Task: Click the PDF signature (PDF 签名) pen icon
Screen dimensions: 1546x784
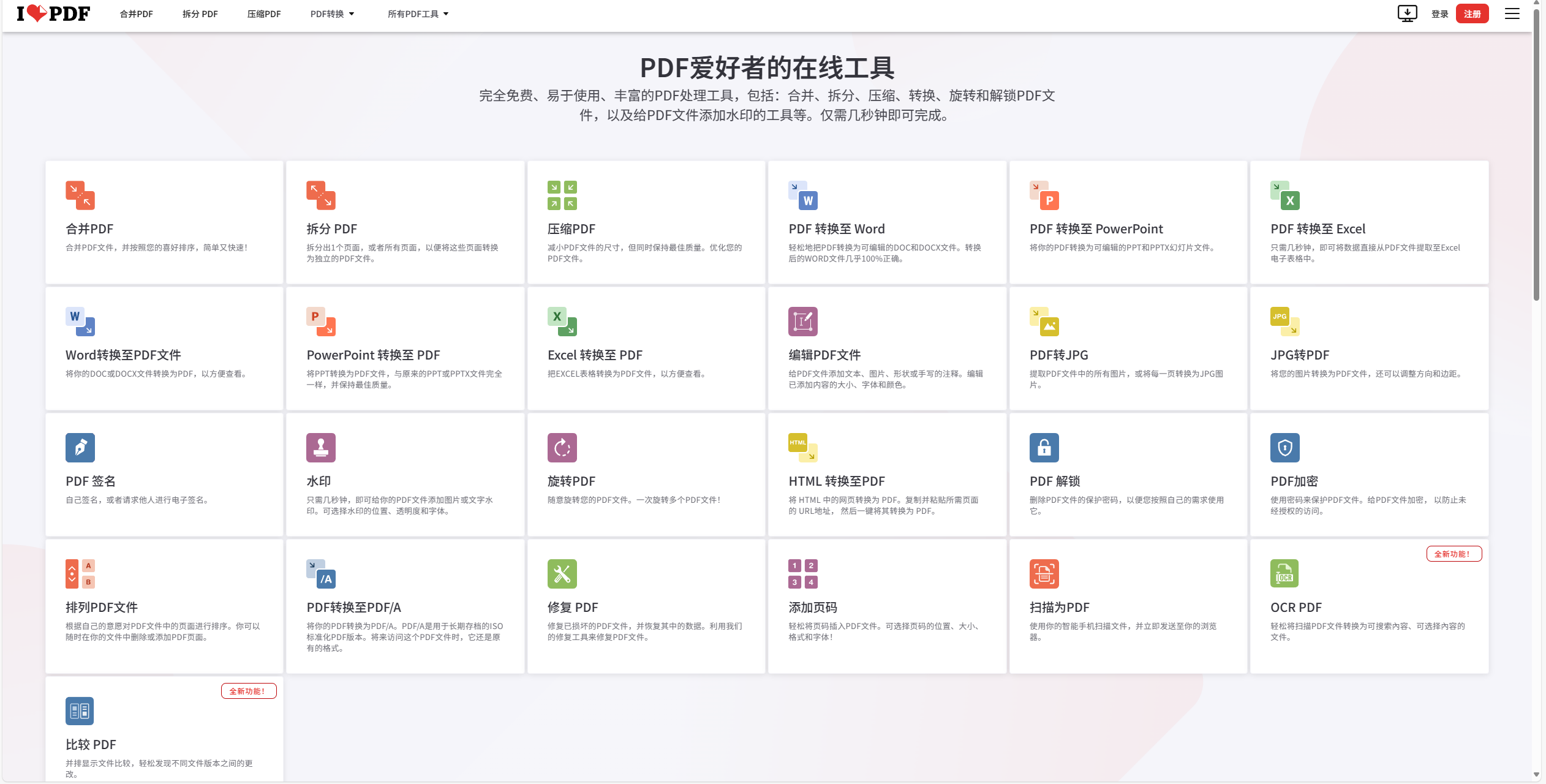Action: [x=80, y=448]
